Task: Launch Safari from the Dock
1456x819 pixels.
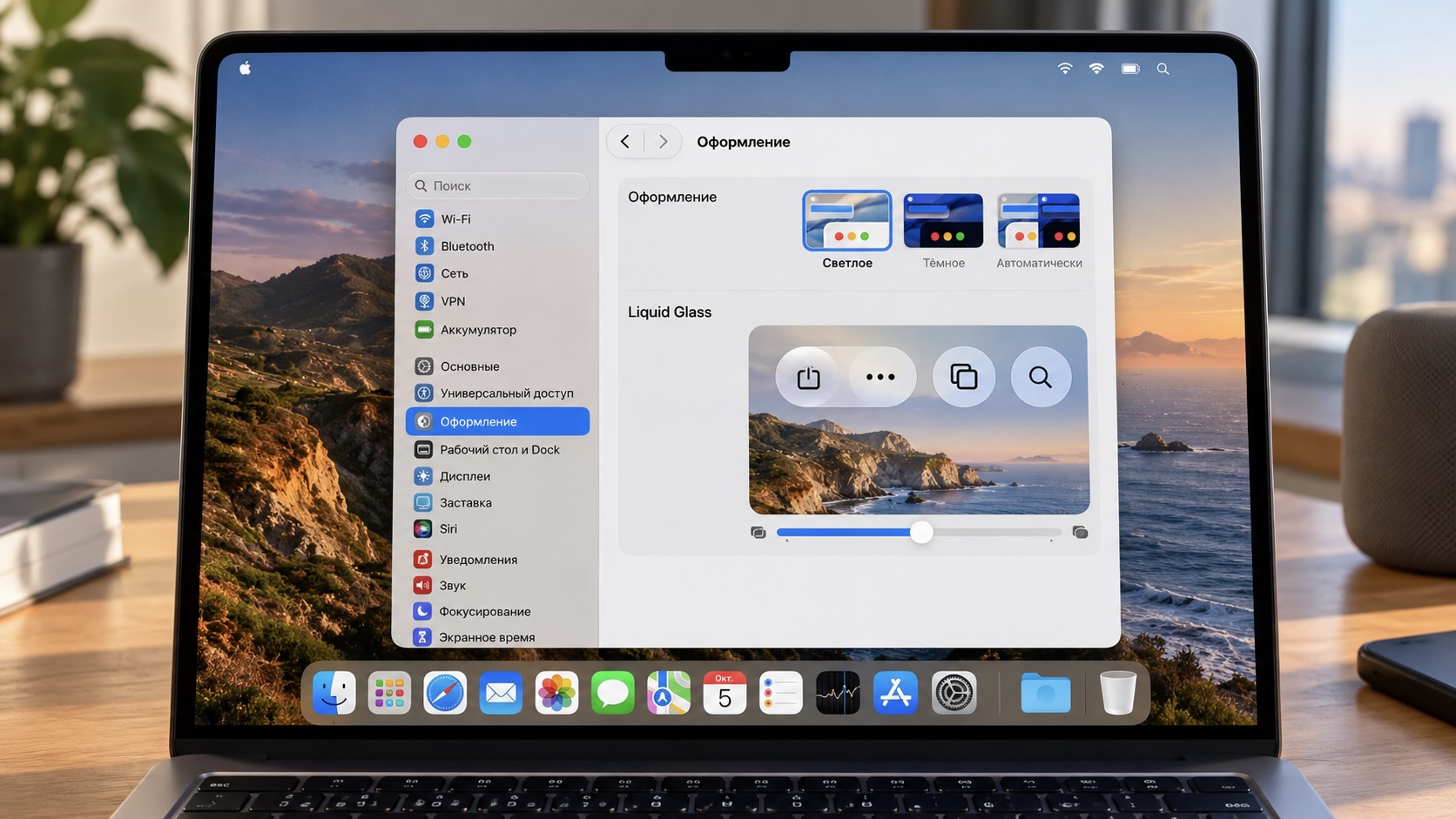Action: 445,693
